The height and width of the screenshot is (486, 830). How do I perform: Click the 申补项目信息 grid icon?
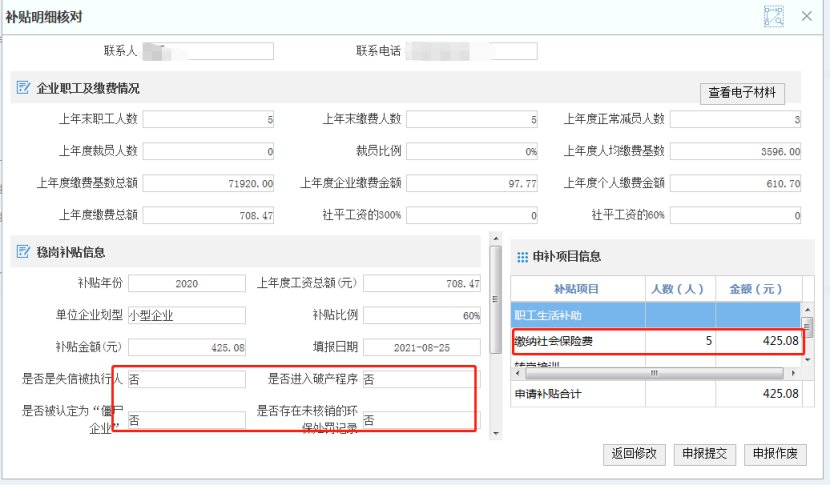point(522,256)
